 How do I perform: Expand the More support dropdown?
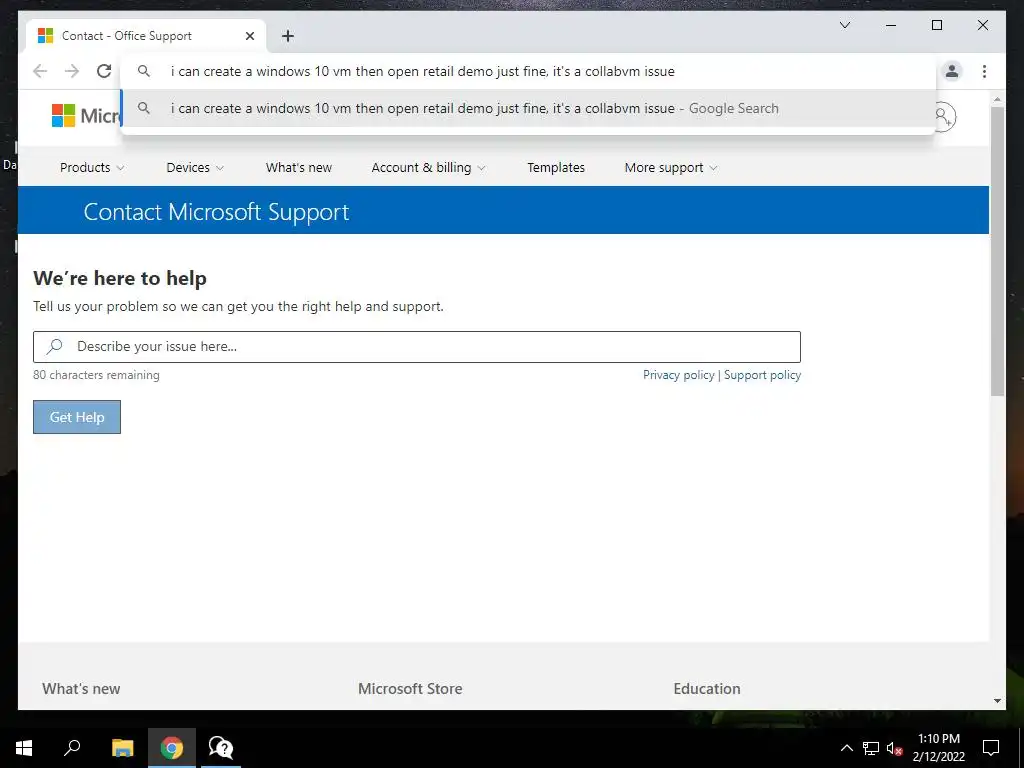[671, 168]
